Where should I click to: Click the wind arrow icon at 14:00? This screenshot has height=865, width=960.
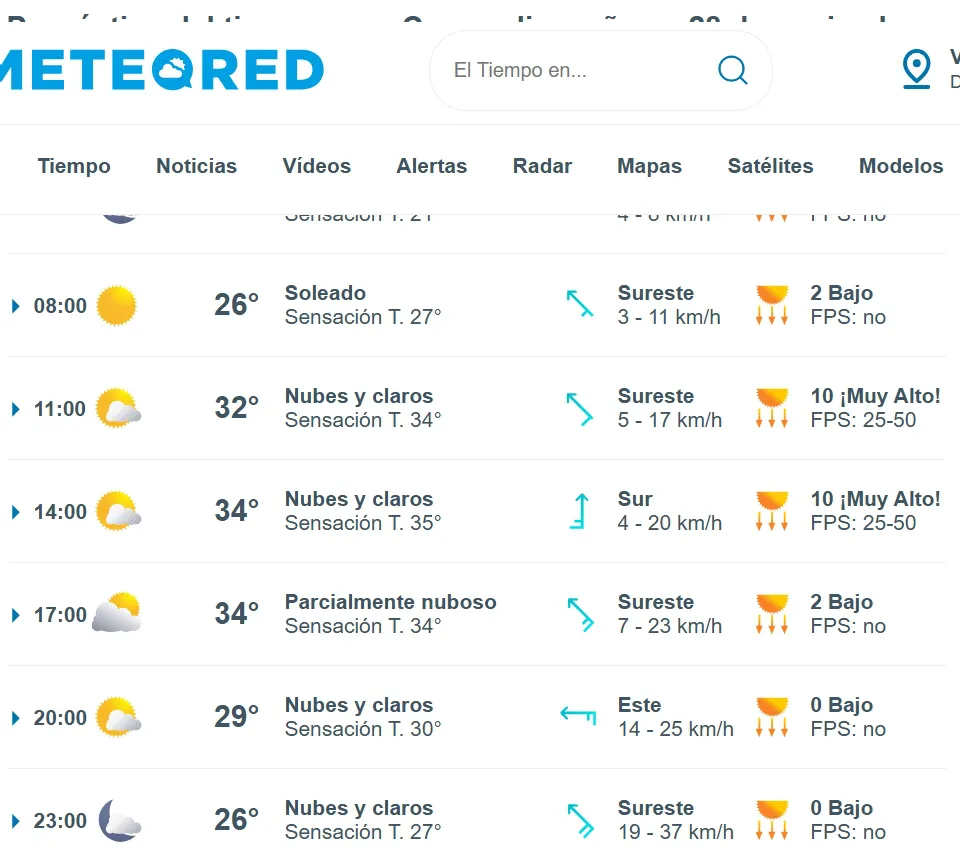point(578,511)
